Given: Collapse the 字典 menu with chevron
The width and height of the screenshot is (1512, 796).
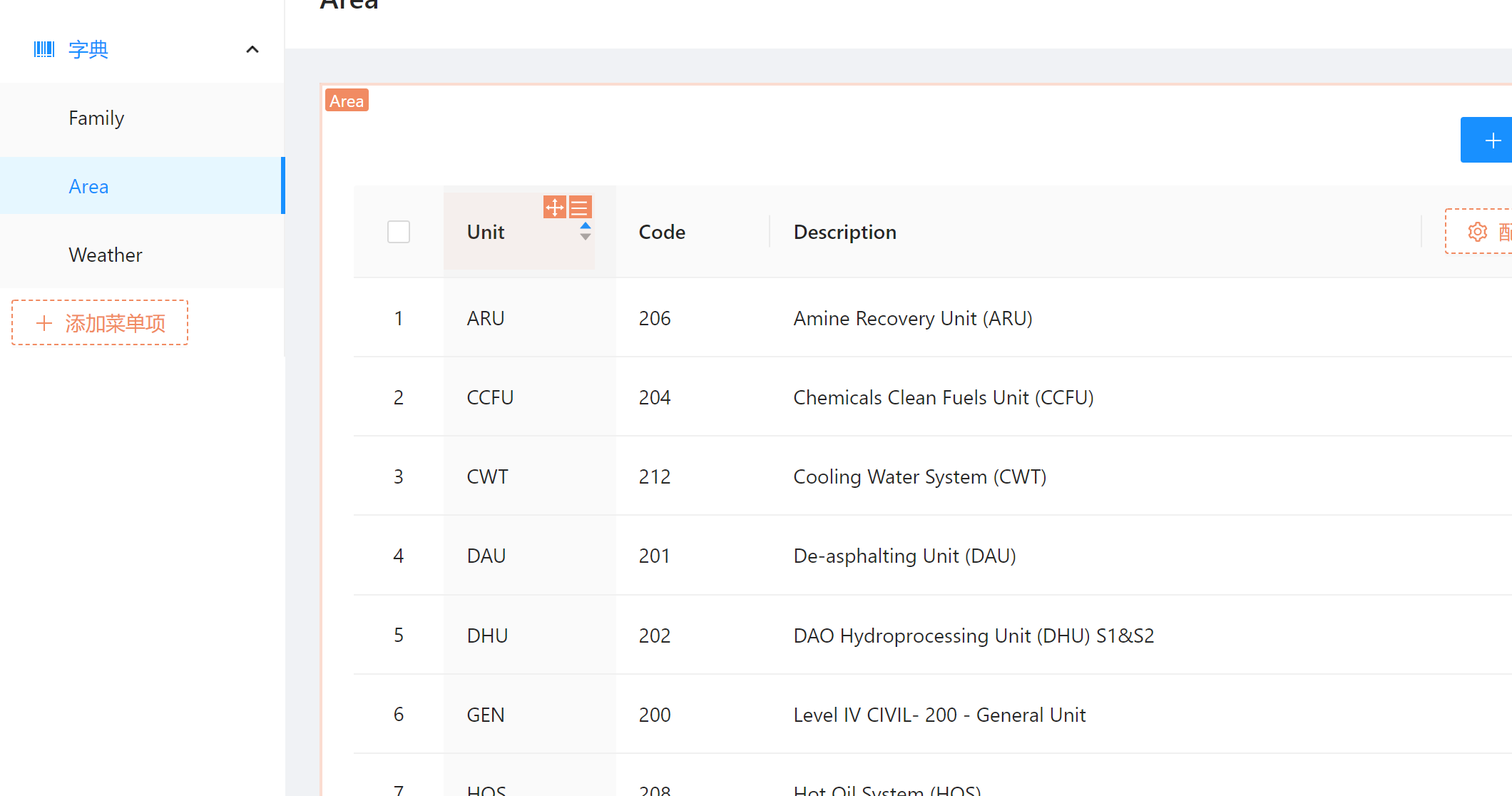Looking at the screenshot, I should click(x=252, y=49).
